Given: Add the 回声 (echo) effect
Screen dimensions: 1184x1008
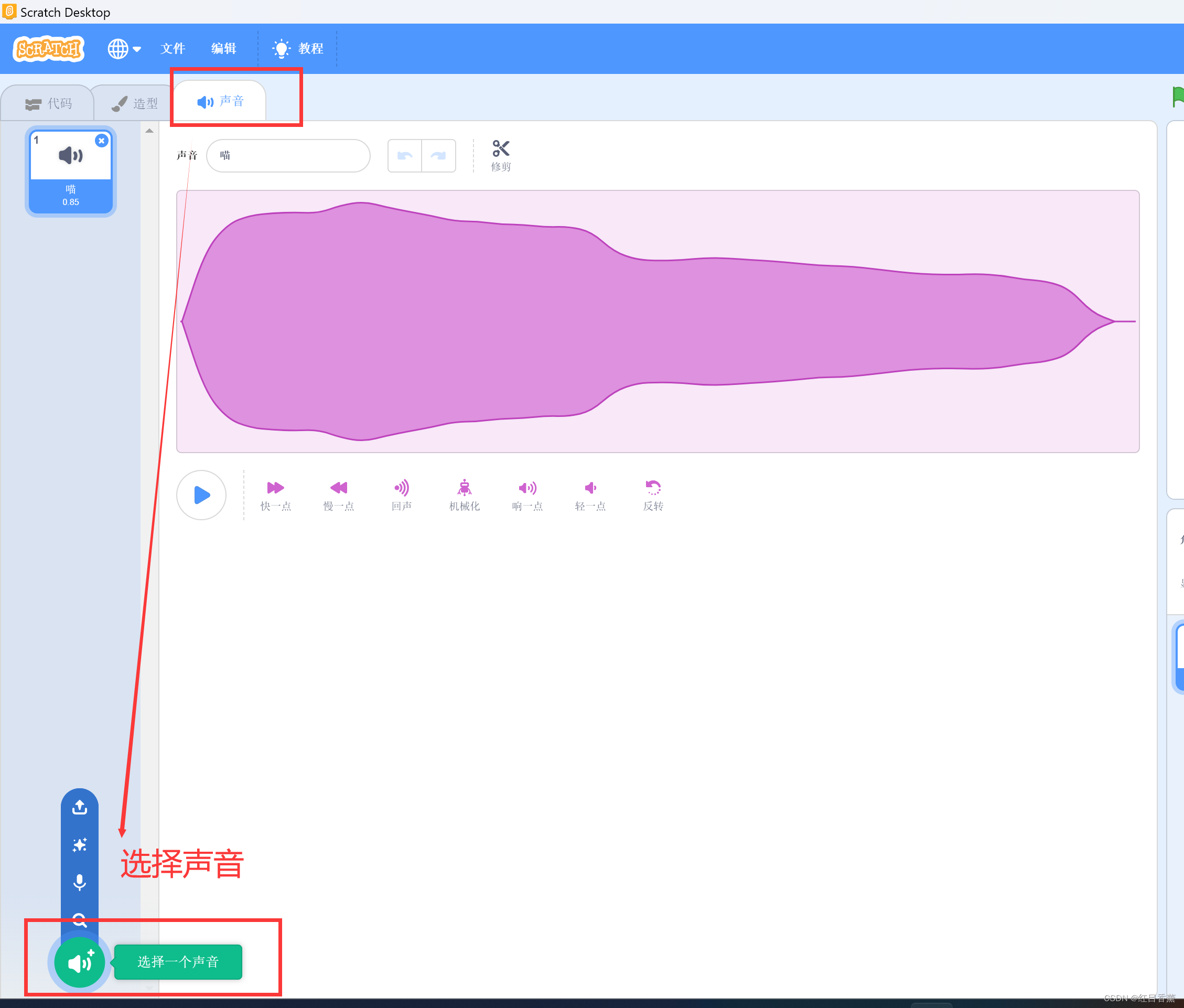Looking at the screenshot, I should point(401,495).
